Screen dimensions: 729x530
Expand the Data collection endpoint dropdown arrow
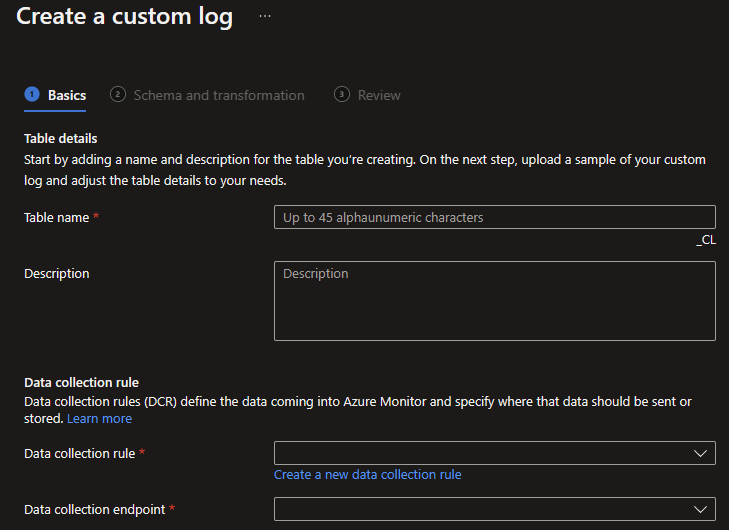[x=700, y=509]
